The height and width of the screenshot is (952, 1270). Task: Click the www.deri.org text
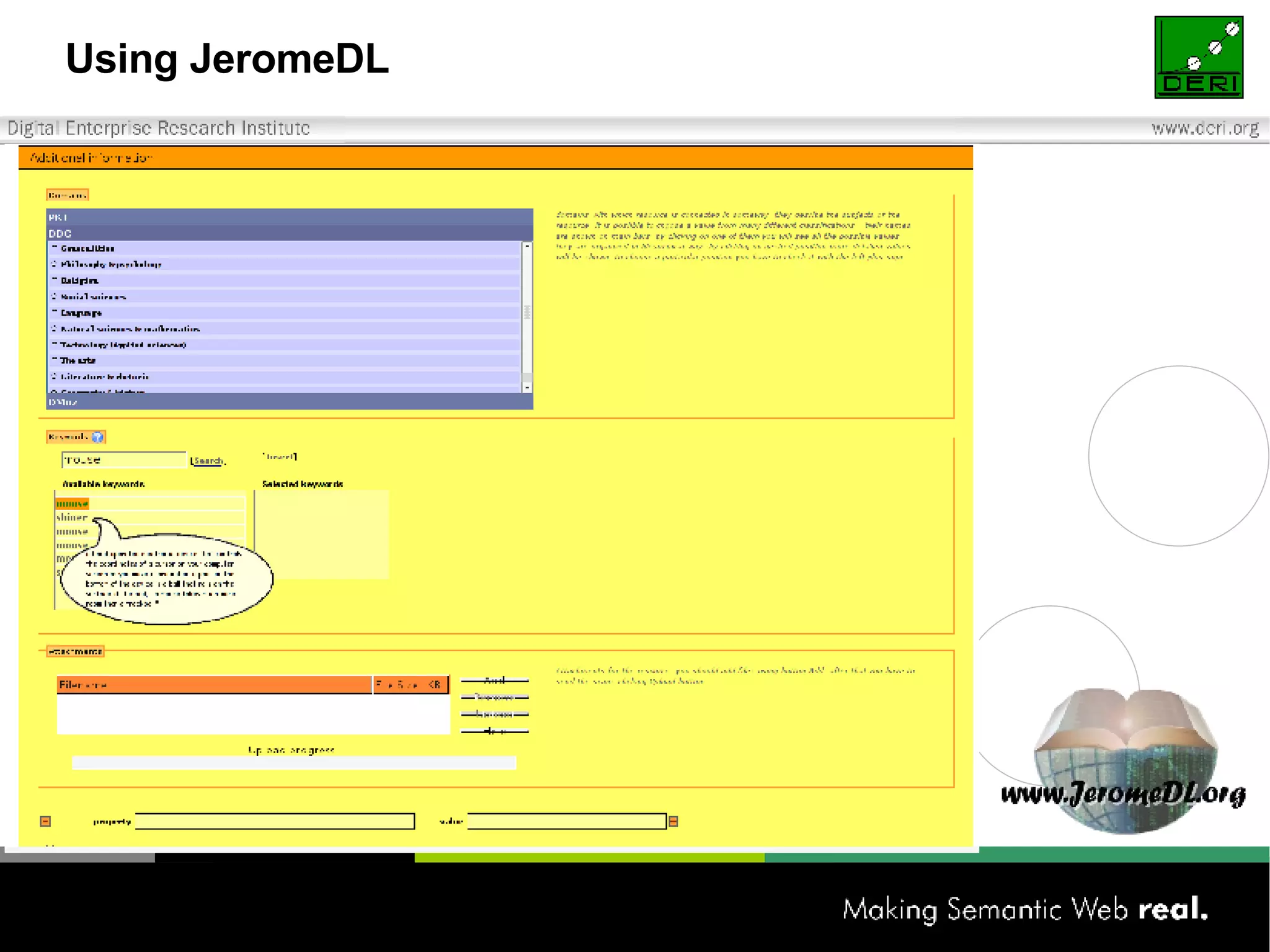[1205, 128]
